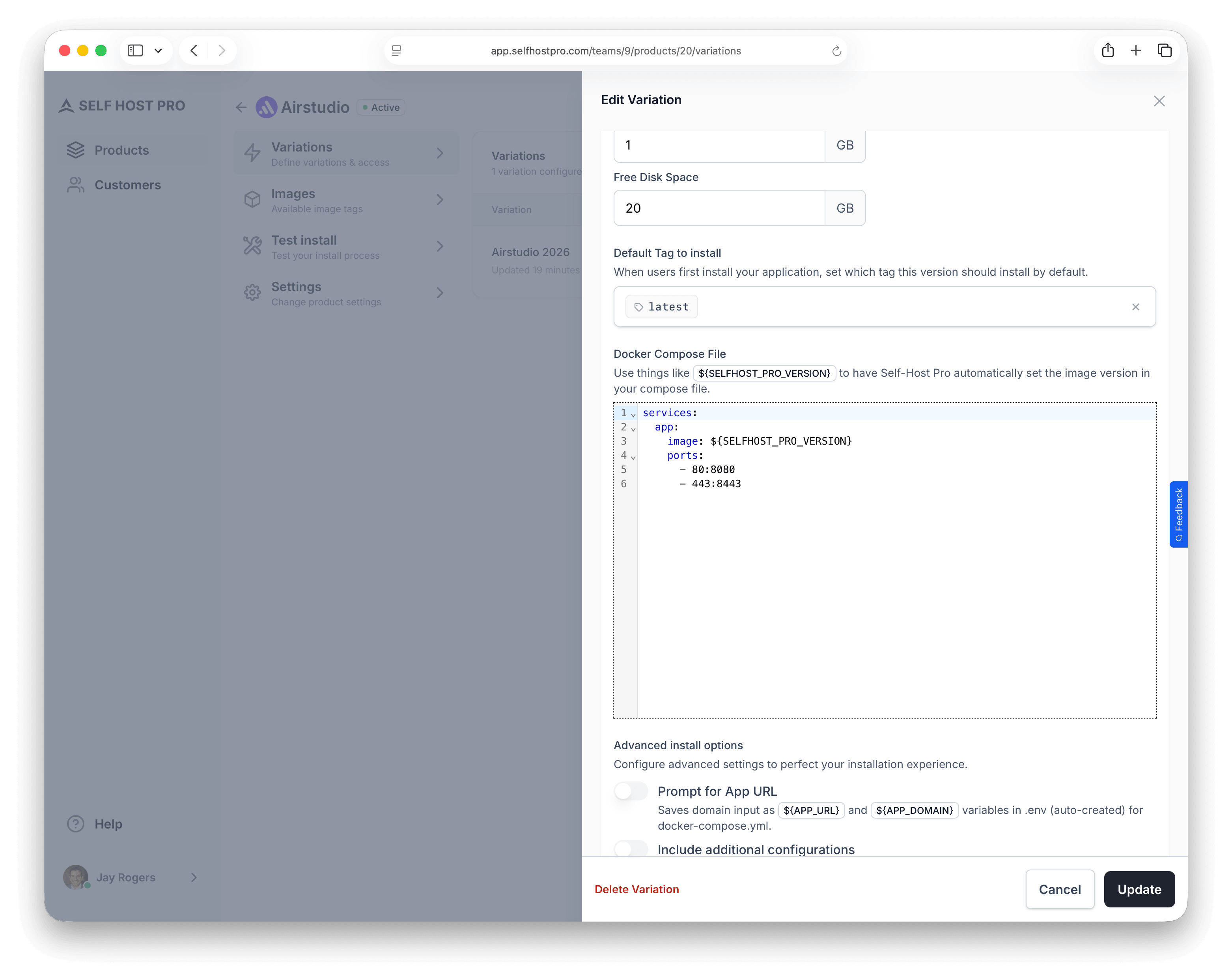Open the browser sidebar dropdown arrow

coord(158,51)
